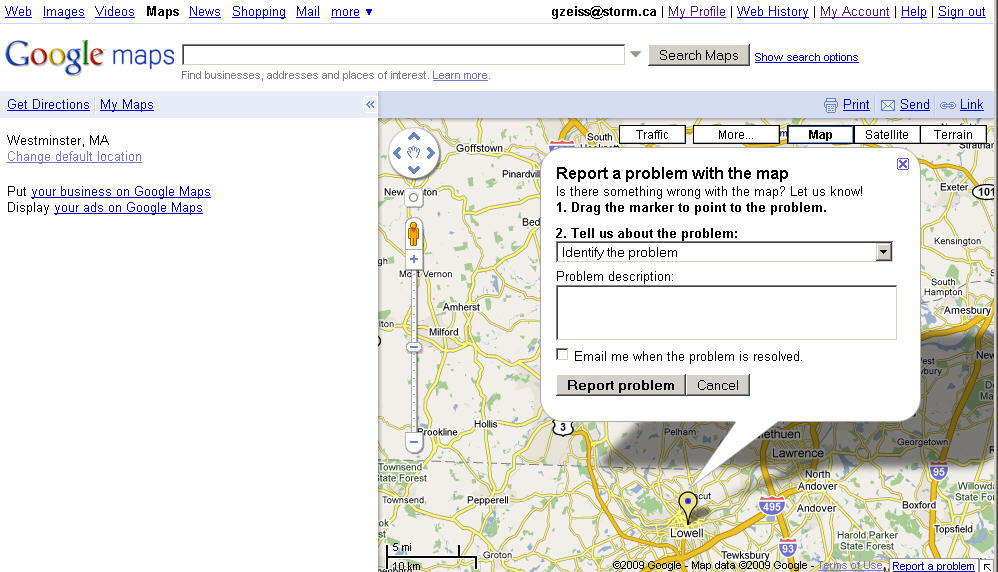This screenshot has height=572, width=998.
Task: Enable Email me when problem is resolved
Action: (563, 355)
